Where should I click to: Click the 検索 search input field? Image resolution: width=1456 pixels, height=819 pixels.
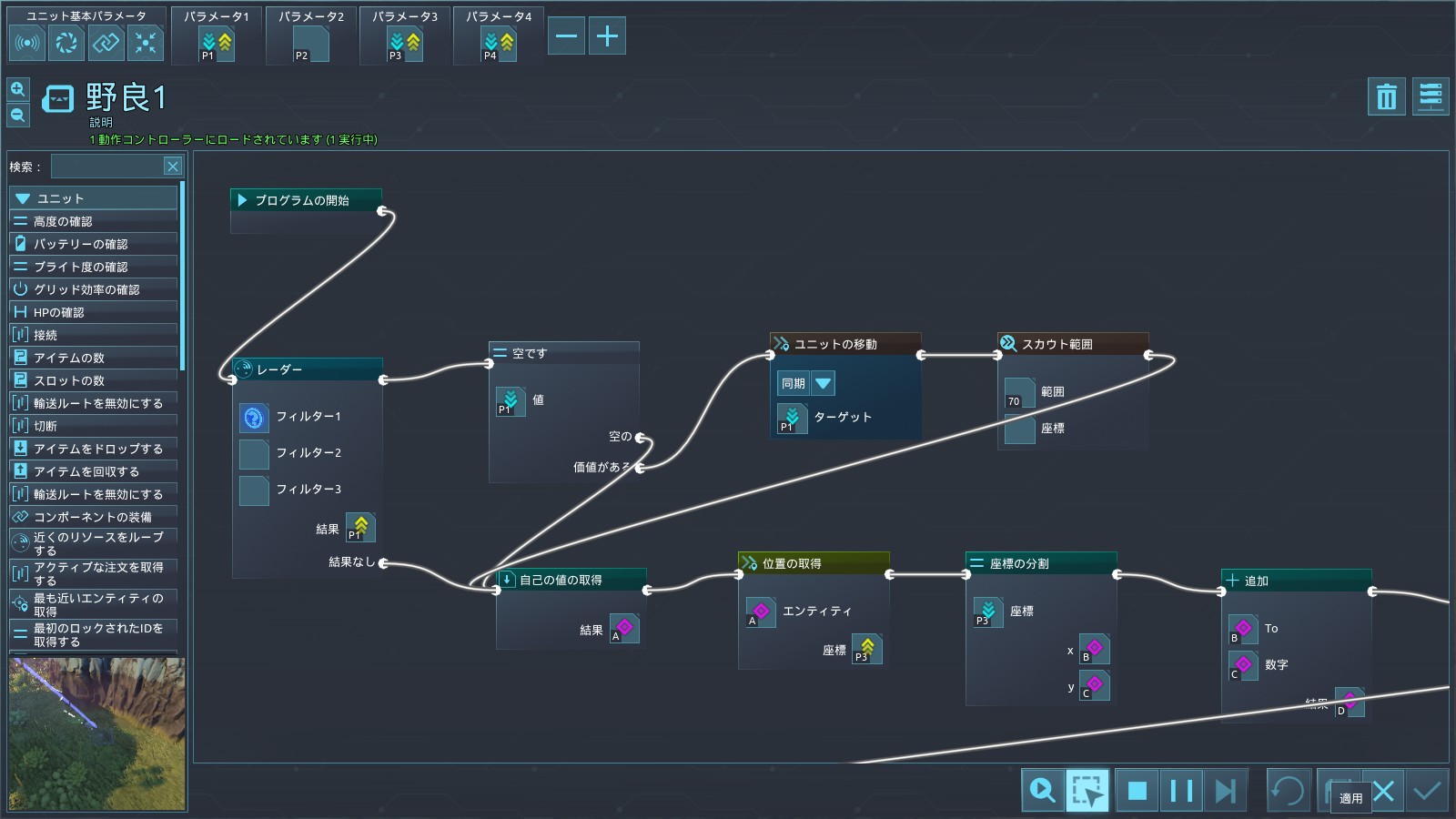click(x=106, y=166)
